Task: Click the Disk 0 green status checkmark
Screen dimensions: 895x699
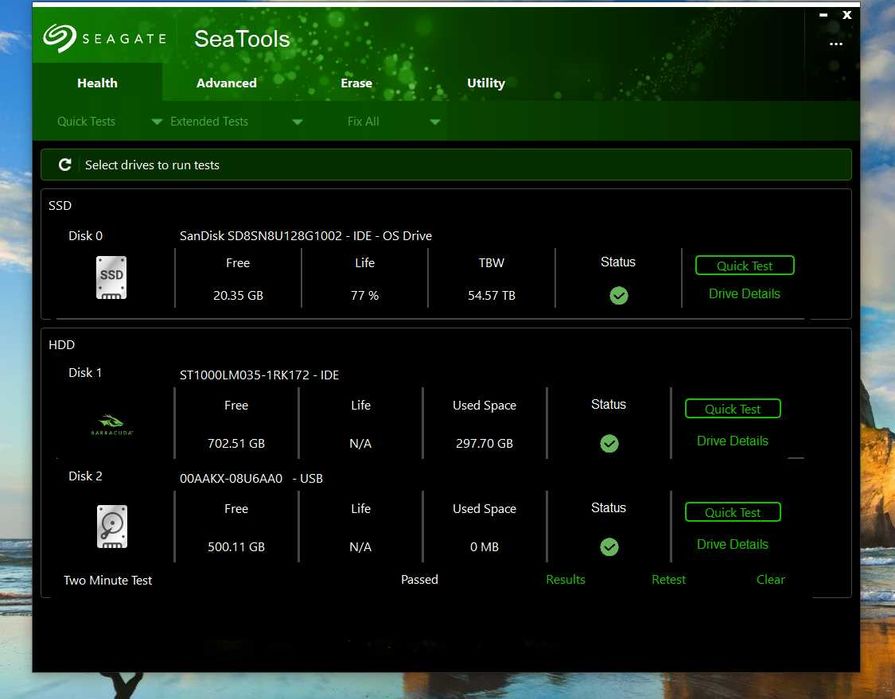Action: click(619, 296)
